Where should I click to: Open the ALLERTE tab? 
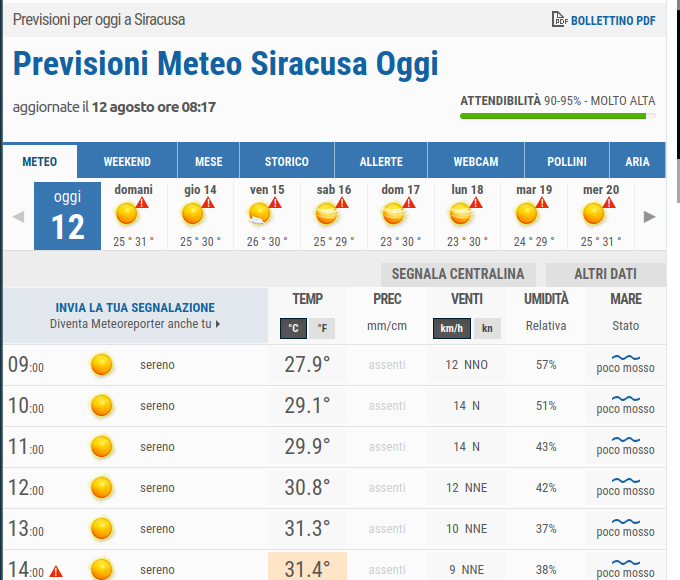380,161
